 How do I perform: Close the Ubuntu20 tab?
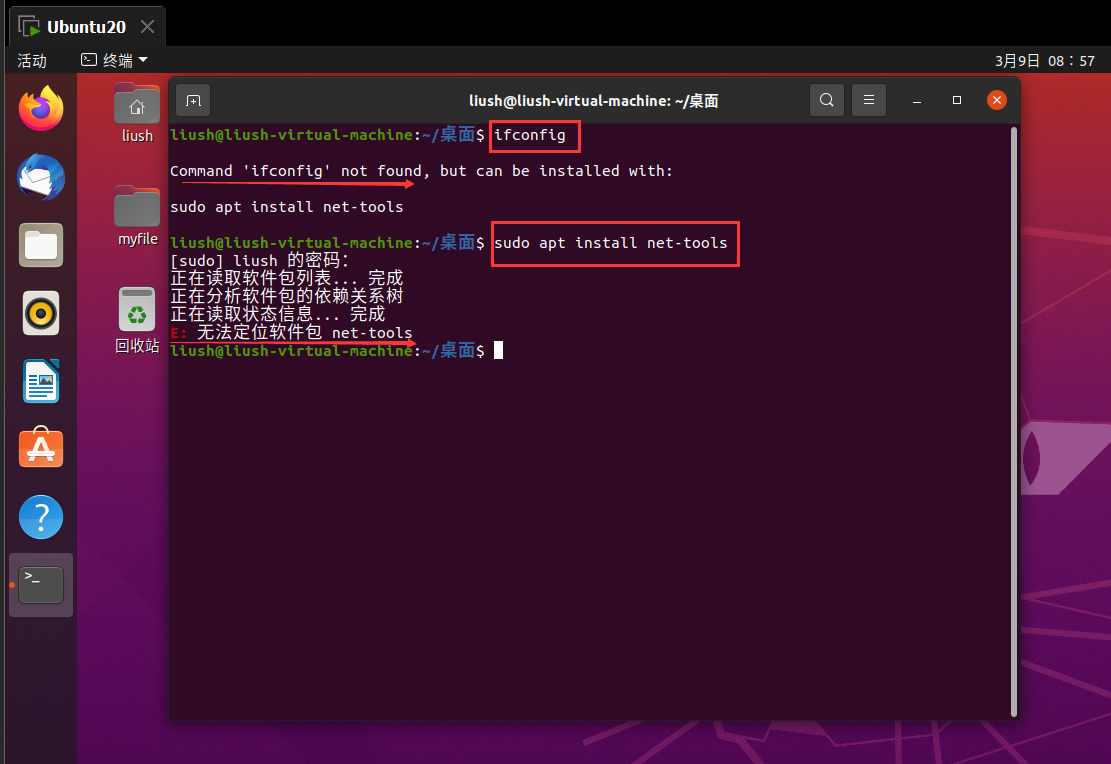149,25
